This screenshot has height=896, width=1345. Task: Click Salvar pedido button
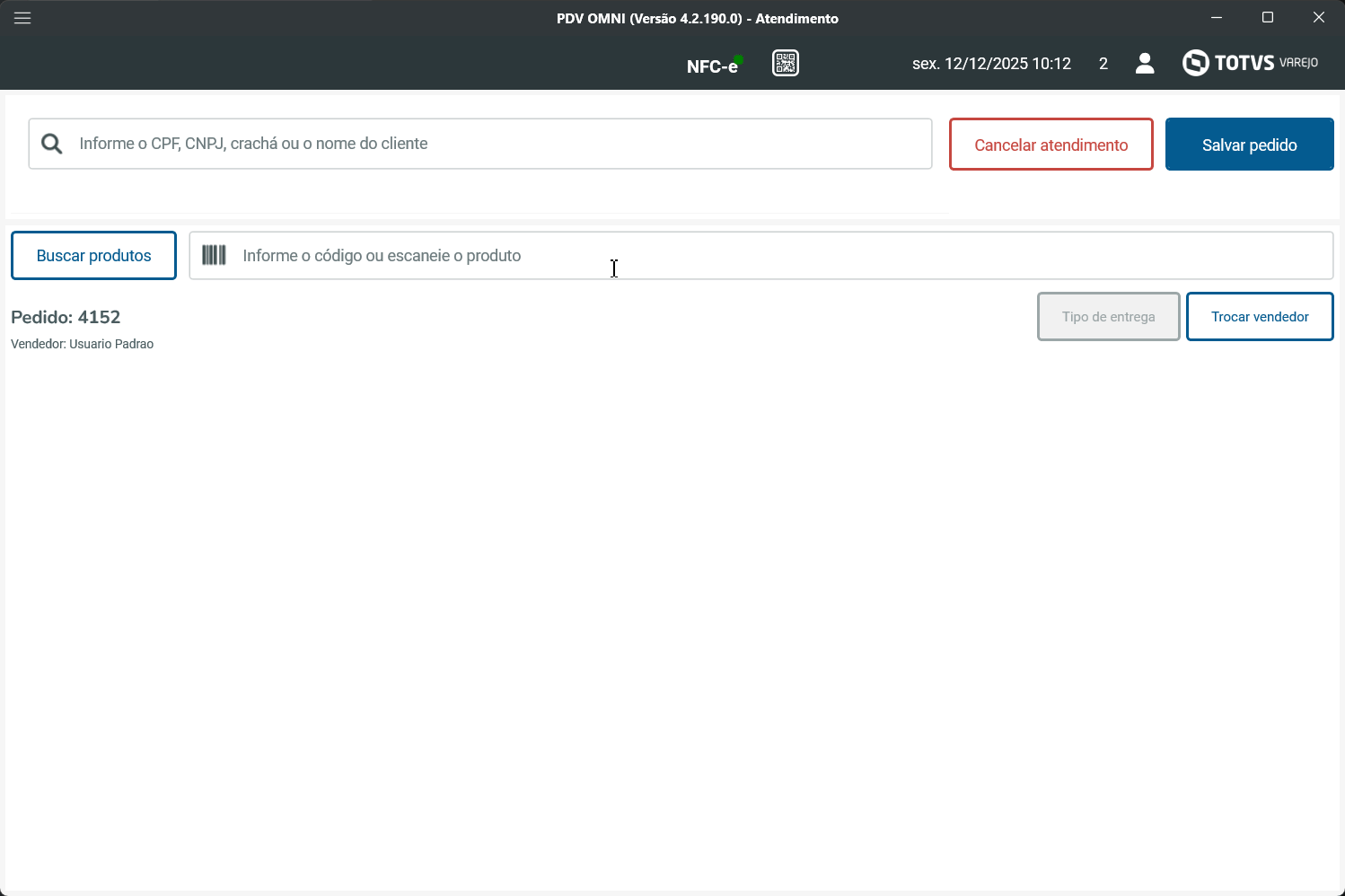pyautogui.click(x=1250, y=145)
